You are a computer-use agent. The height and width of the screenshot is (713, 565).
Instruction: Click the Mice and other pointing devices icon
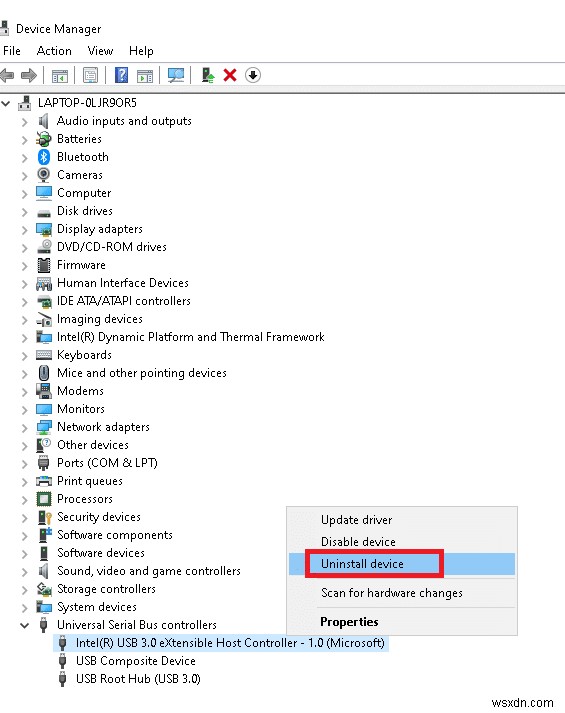click(44, 373)
